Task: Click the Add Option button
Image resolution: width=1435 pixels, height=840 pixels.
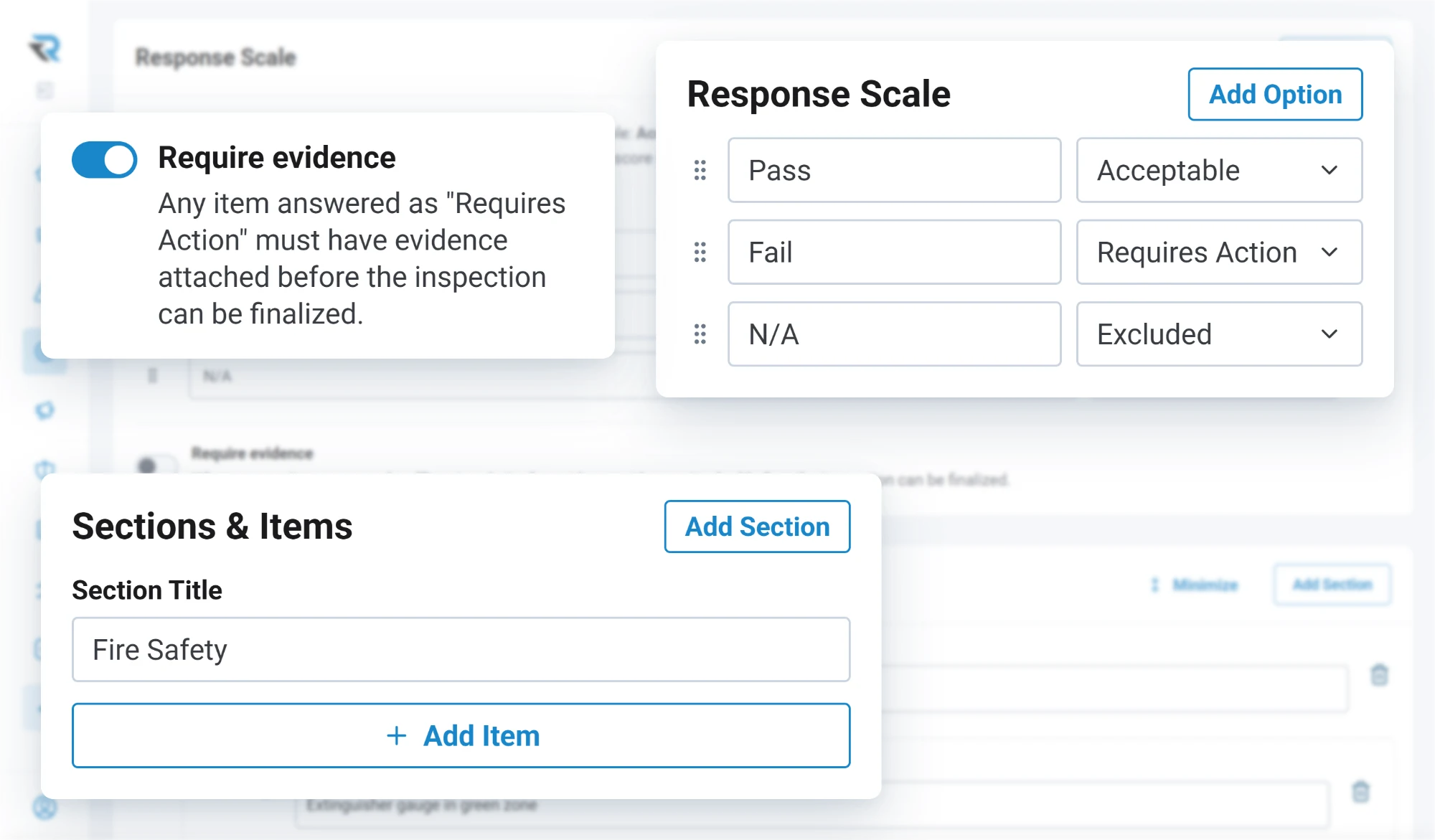Action: [1275, 94]
